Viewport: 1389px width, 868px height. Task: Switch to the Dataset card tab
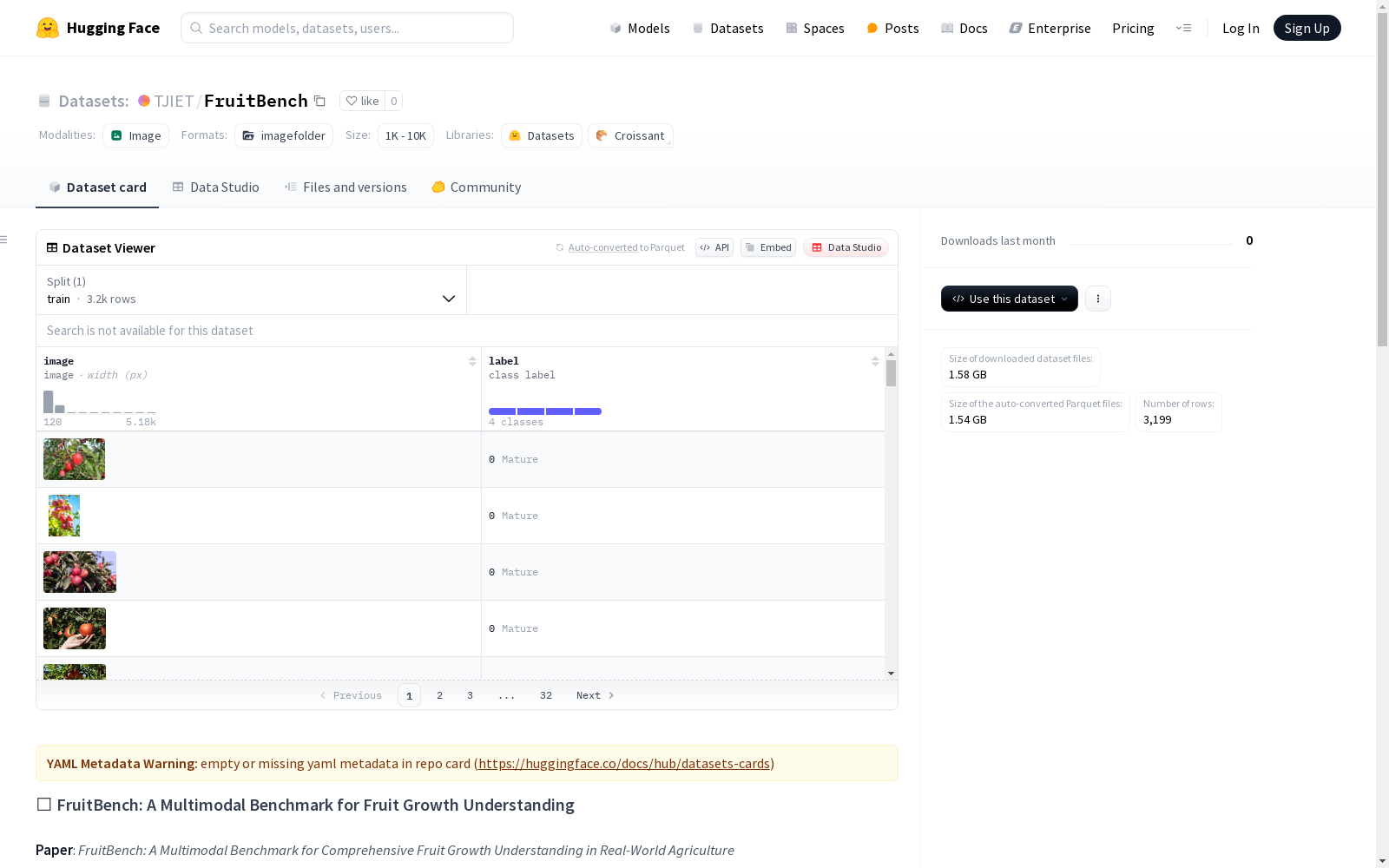(97, 187)
